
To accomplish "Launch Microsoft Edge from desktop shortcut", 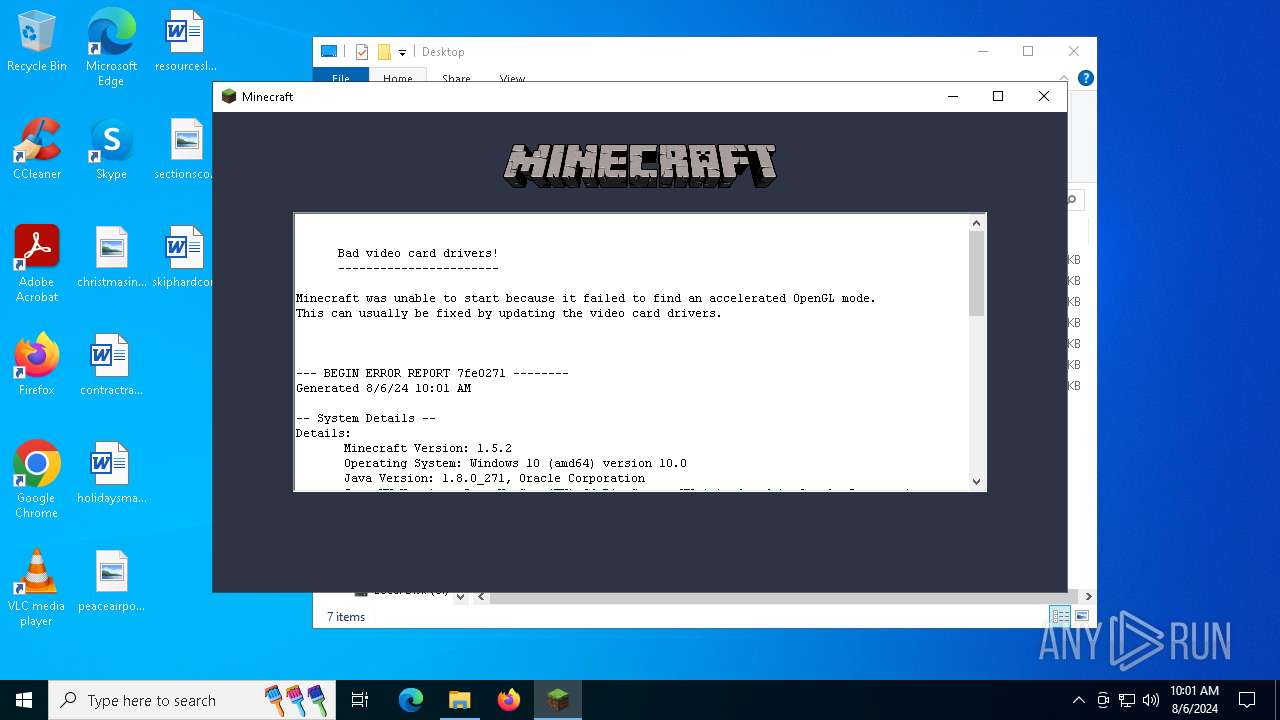I will coord(111,48).
